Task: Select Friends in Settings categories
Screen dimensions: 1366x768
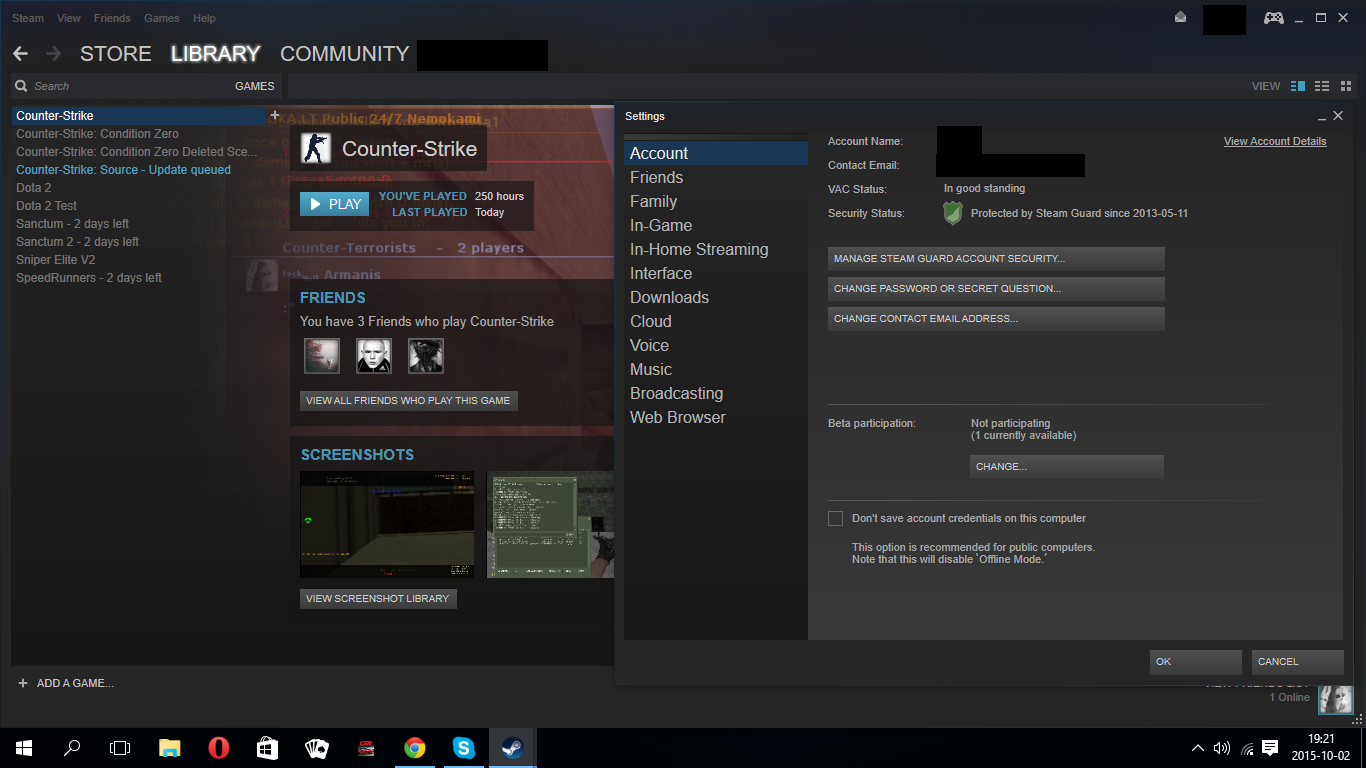Action: click(x=716, y=178)
